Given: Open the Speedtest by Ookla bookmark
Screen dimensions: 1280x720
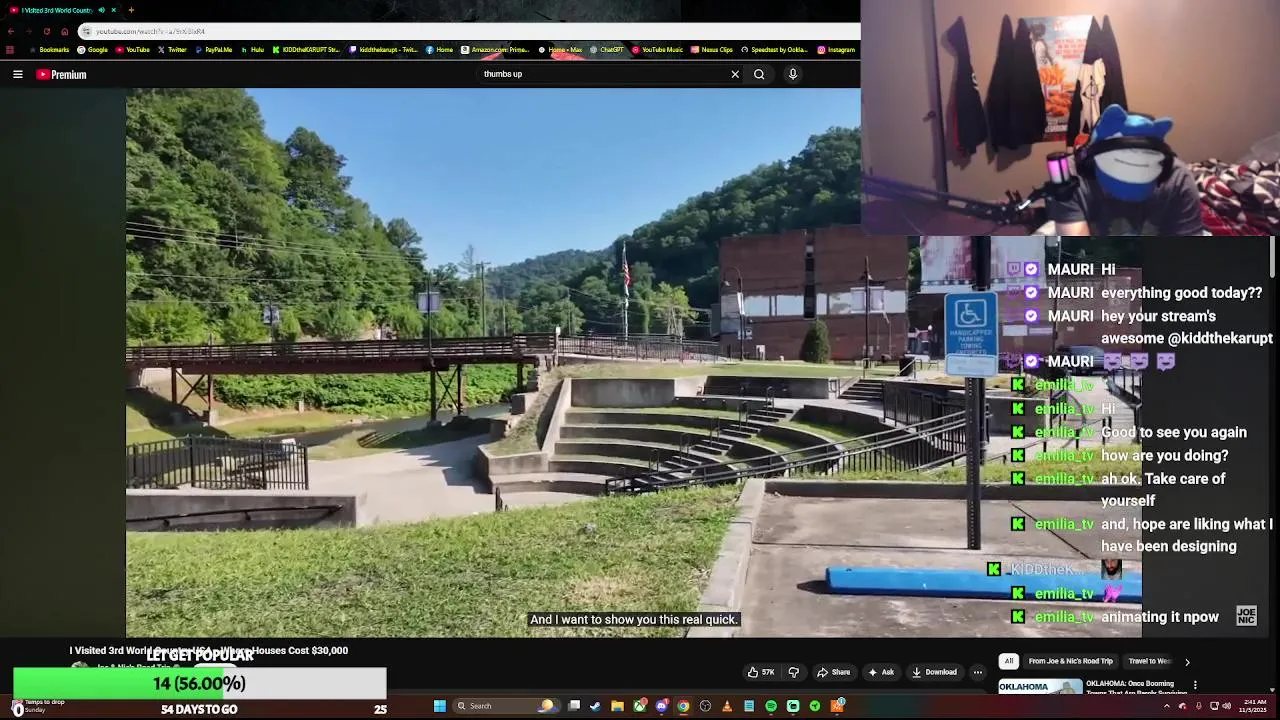Looking at the screenshot, I should click(x=774, y=49).
